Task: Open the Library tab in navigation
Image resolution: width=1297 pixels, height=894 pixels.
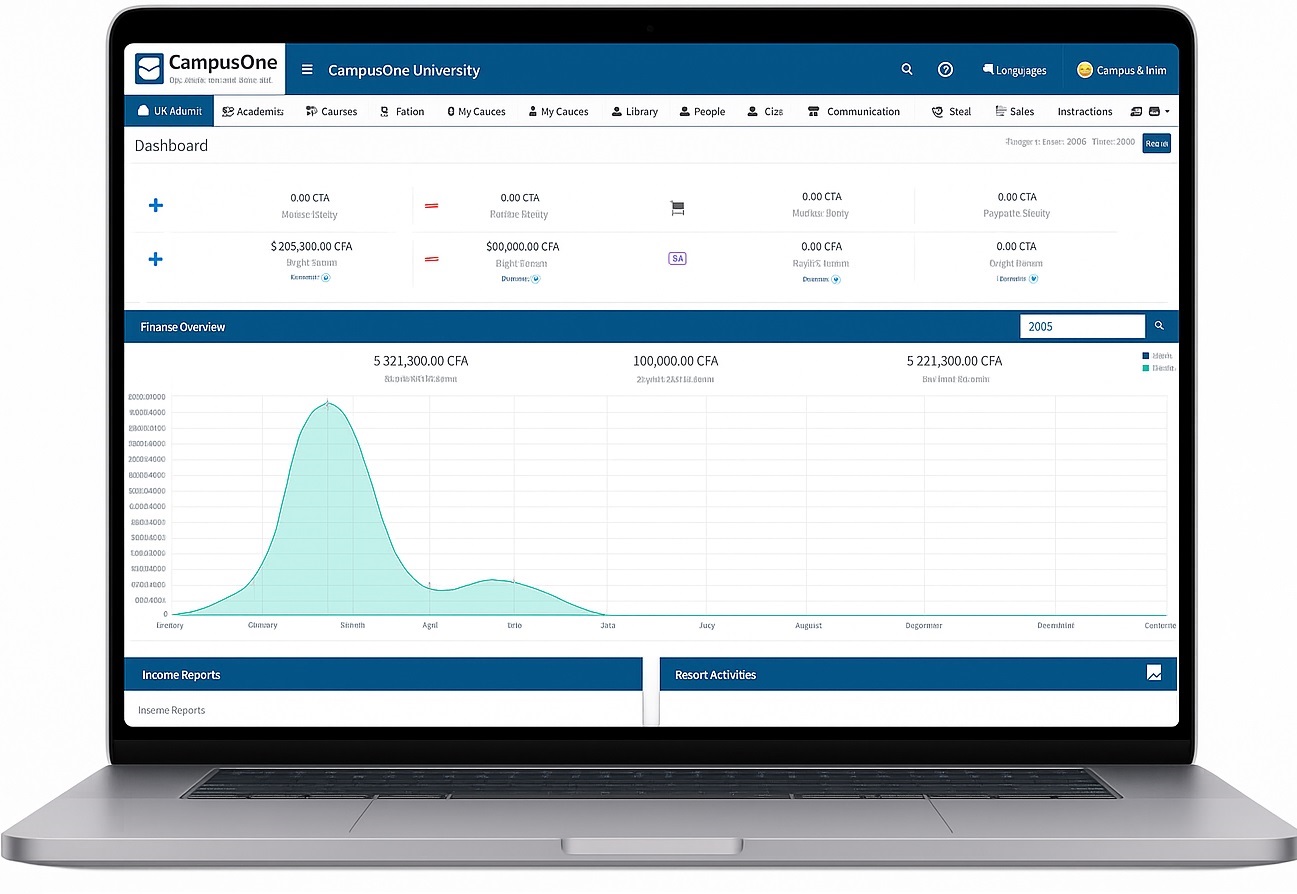Action: tap(634, 111)
